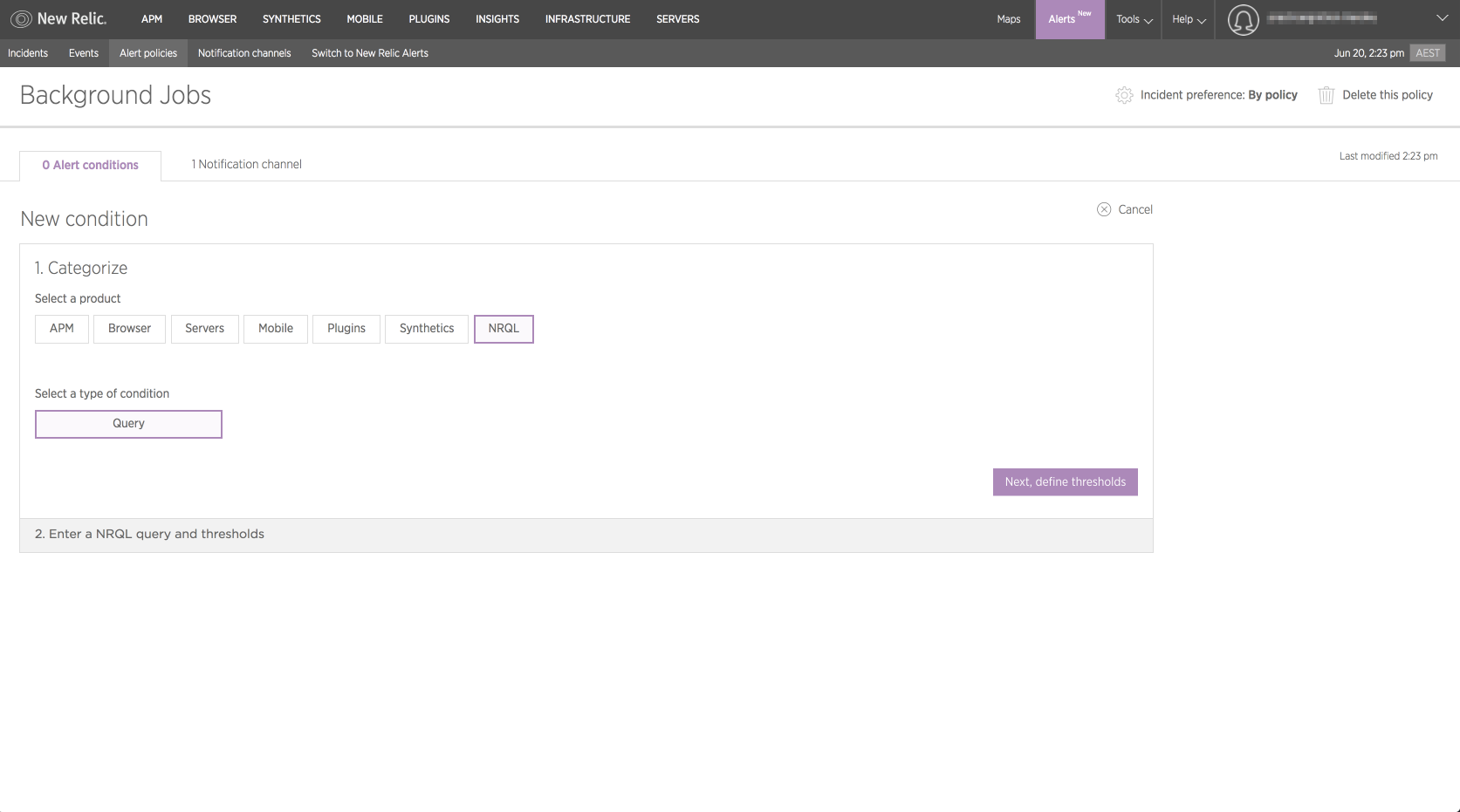The image size is (1460, 812).
Task: Click Next, define thresholds button
Action: point(1066,482)
